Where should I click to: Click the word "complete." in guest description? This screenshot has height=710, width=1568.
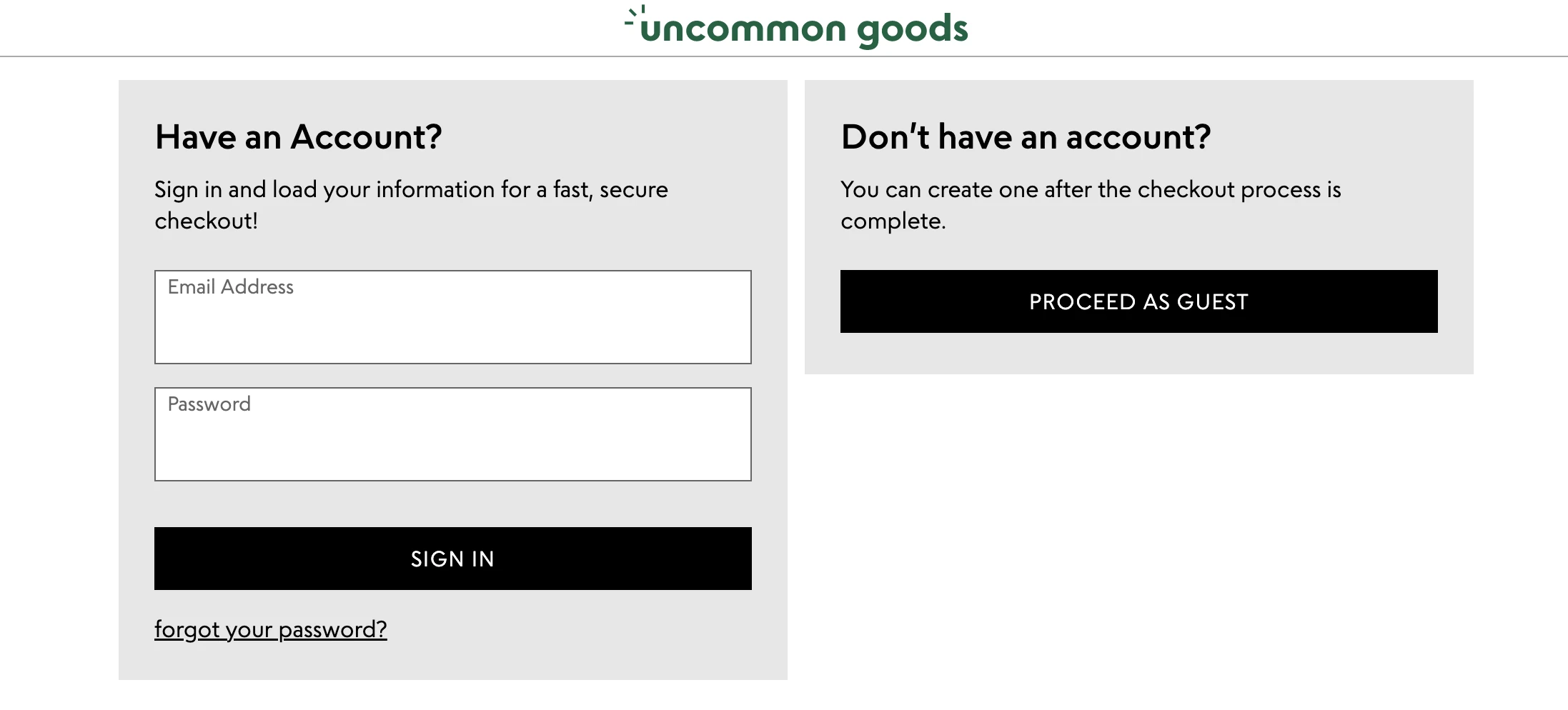click(x=893, y=221)
